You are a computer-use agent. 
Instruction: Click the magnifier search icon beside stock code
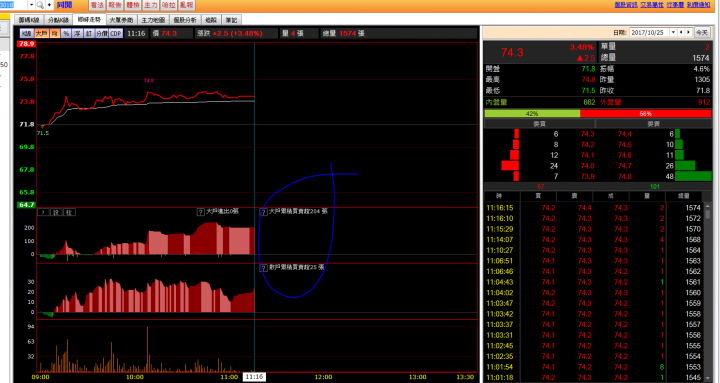pos(40,5)
